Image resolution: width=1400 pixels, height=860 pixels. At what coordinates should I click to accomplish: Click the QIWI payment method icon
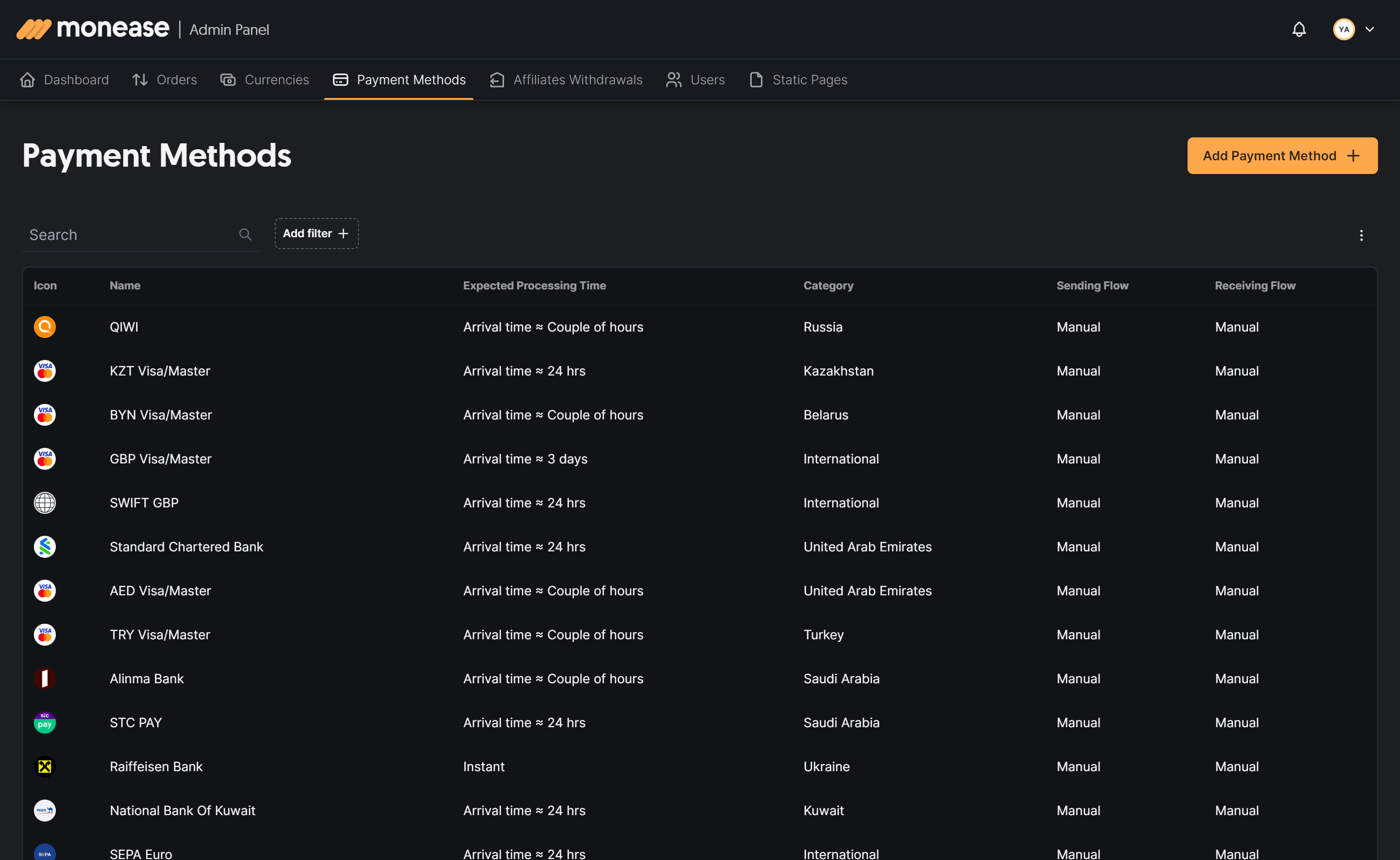click(x=44, y=327)
